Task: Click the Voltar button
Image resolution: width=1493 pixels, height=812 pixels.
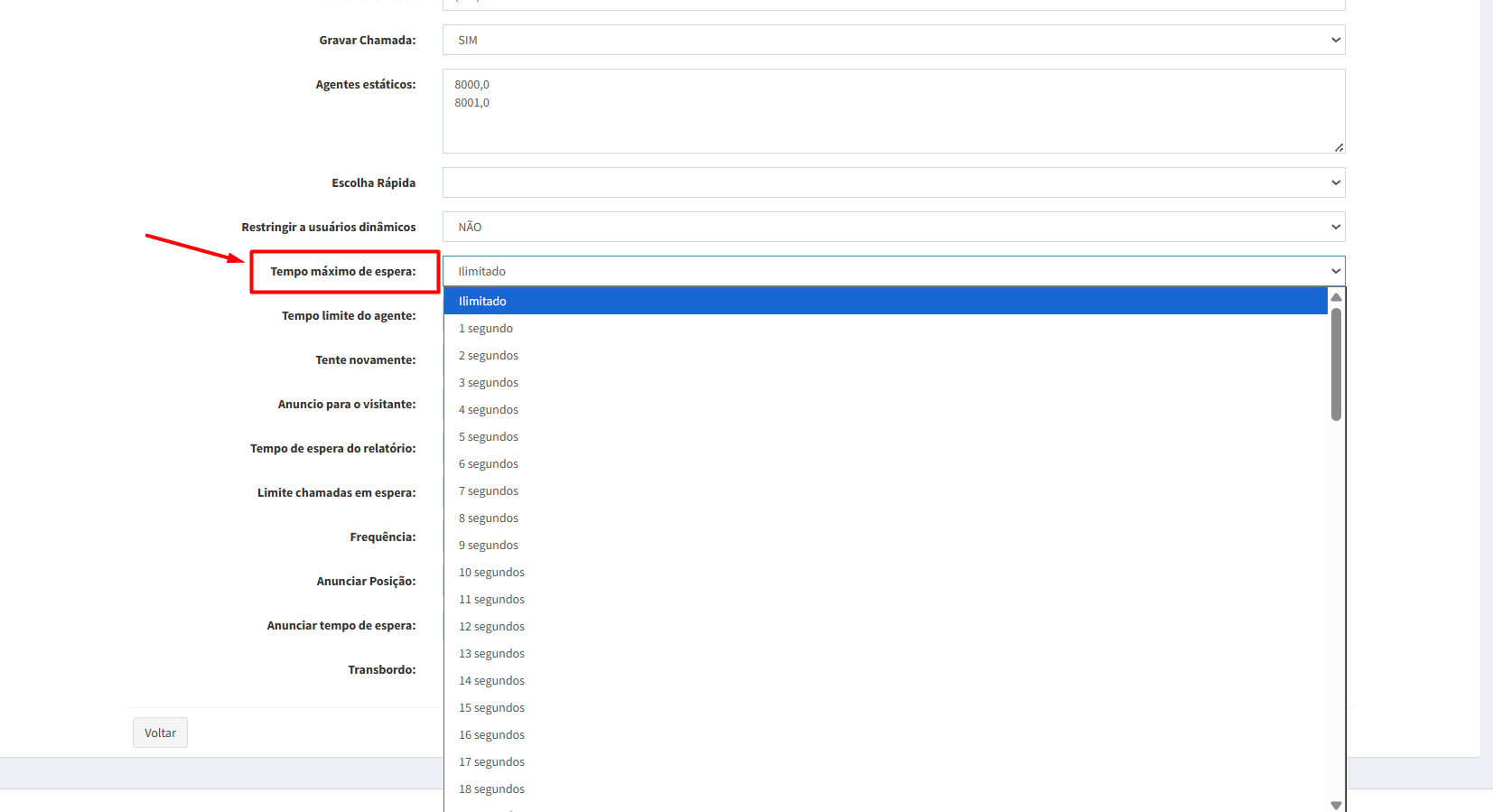Action: (x=160, y=733)
